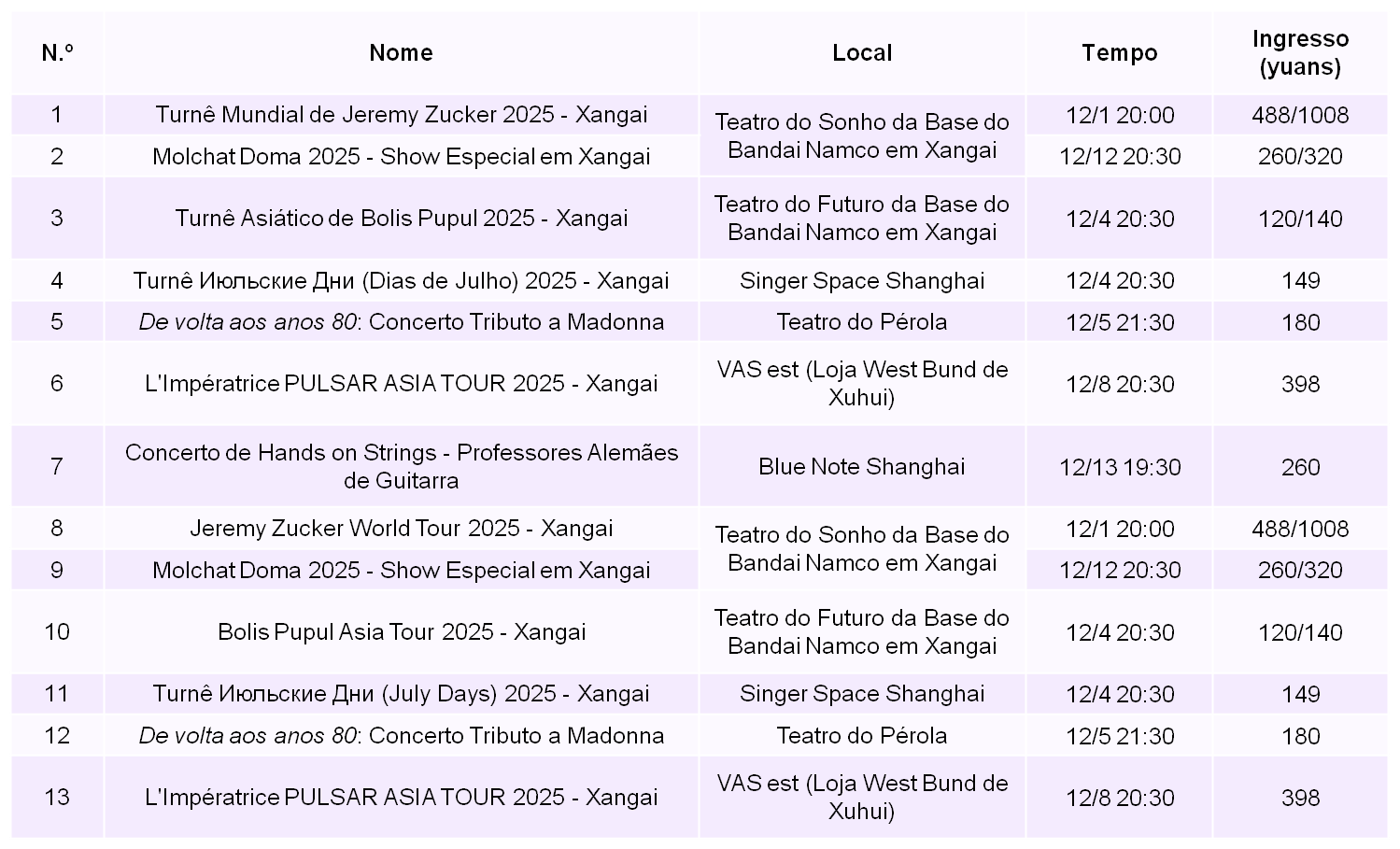Click the Bolis Pupul Asia Tour cell
Viewport: 1400px width, 849px height.
point(401,632)
